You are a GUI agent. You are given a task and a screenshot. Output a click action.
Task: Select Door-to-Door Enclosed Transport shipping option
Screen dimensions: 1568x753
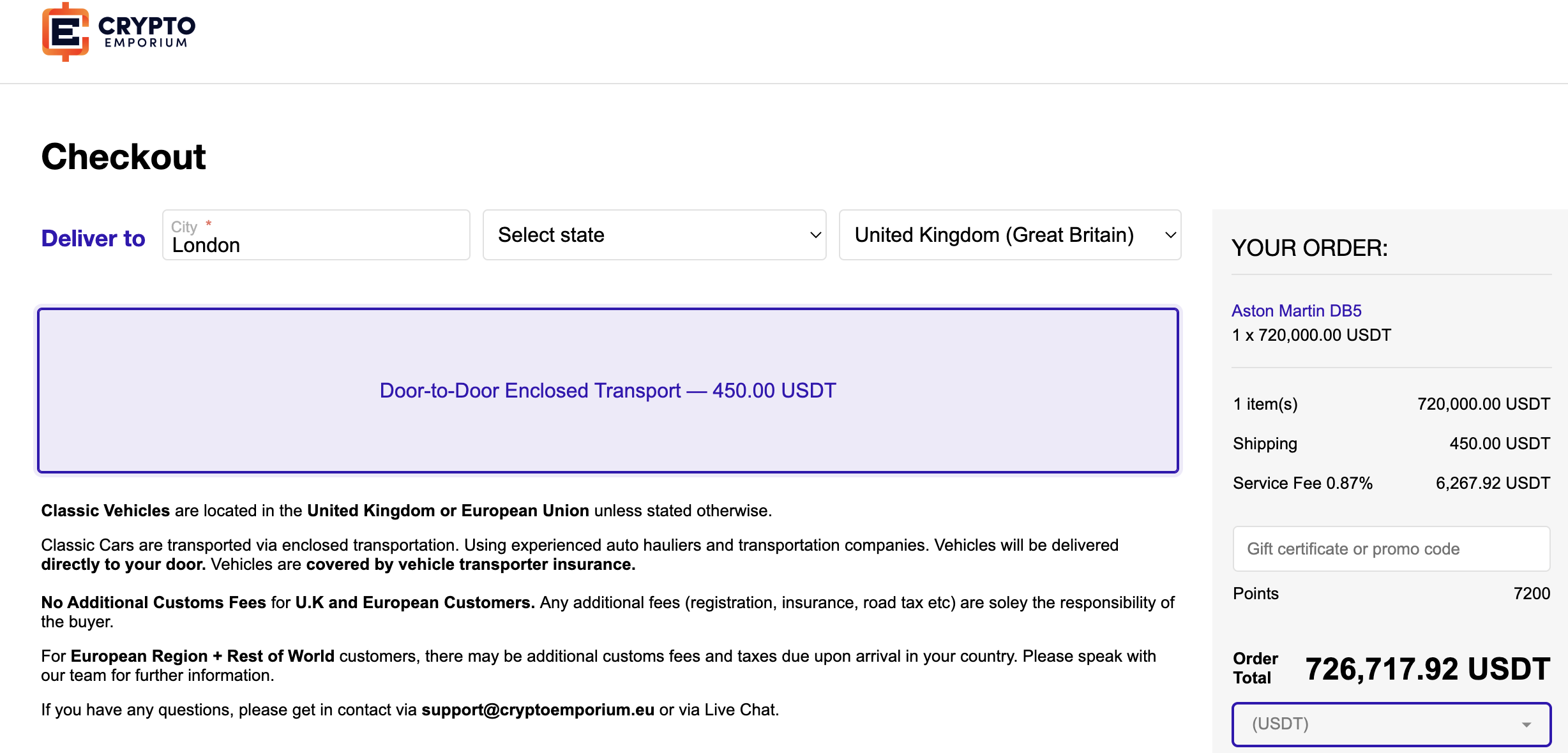coord(608,391)
